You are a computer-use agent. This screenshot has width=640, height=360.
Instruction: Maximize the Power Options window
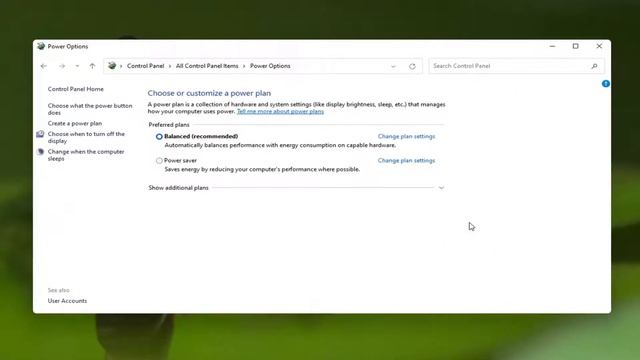pos(576,46)
